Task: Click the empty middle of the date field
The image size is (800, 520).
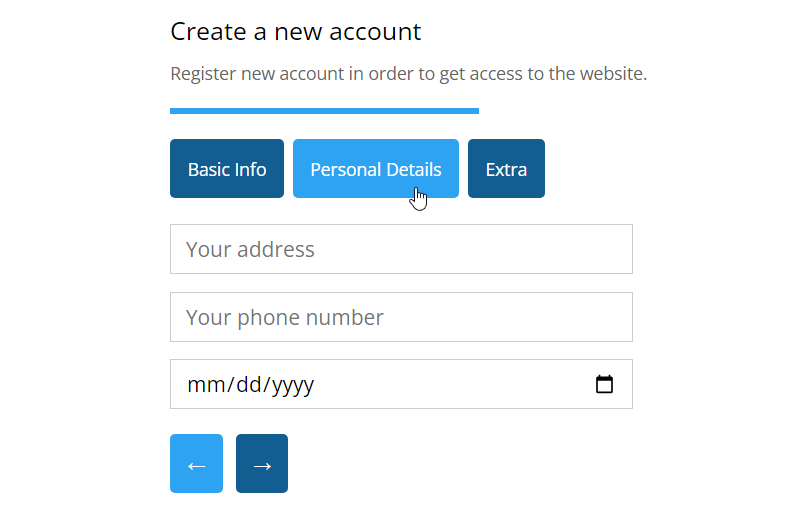Action: point(450,385)
